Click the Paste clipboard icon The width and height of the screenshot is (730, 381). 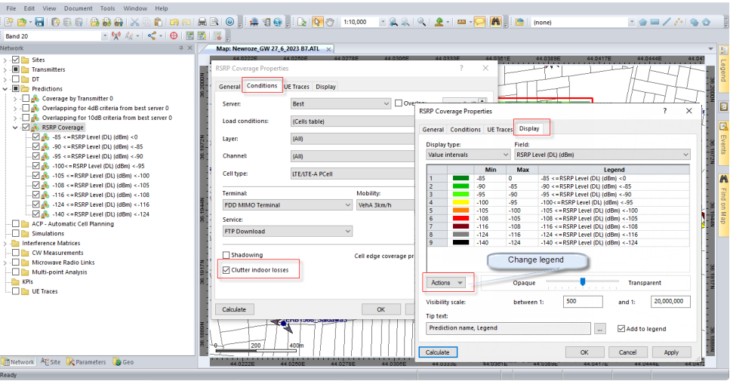tap(158, 22)
